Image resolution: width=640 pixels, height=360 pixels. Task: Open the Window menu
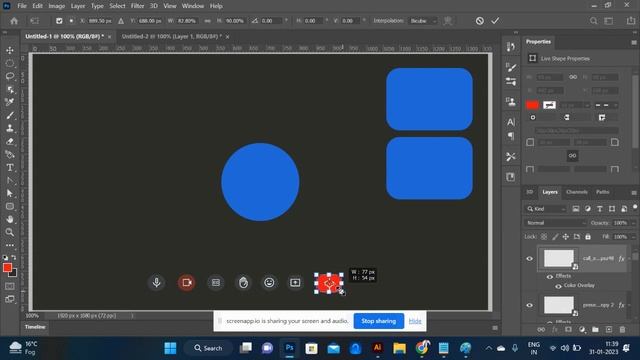pyautogui.click(x=193, y=6)
